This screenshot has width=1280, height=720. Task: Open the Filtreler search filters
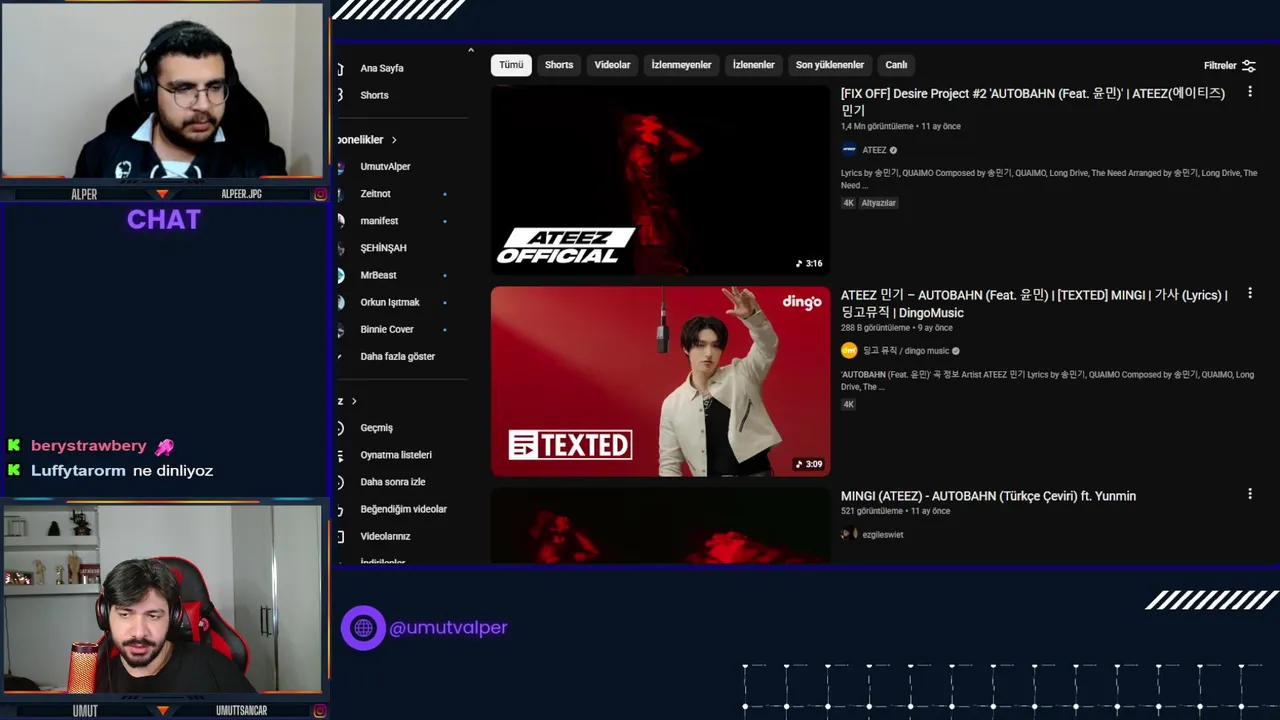[x=1229, y=66]
